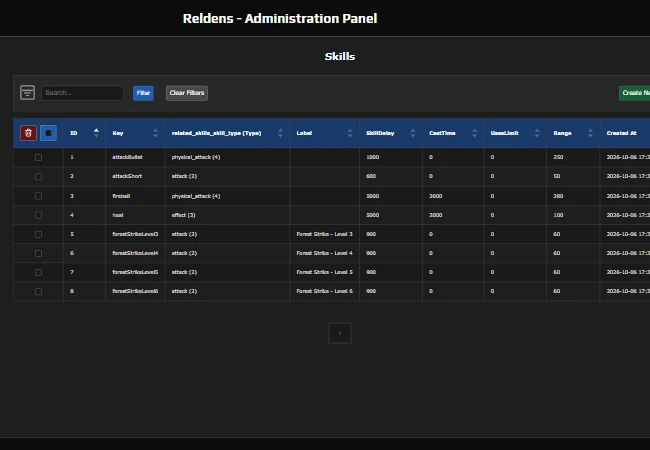This screenshot has height=450, width=650.
Task: Click the SkillDelay value 600
Action: (x=371, y=176)
